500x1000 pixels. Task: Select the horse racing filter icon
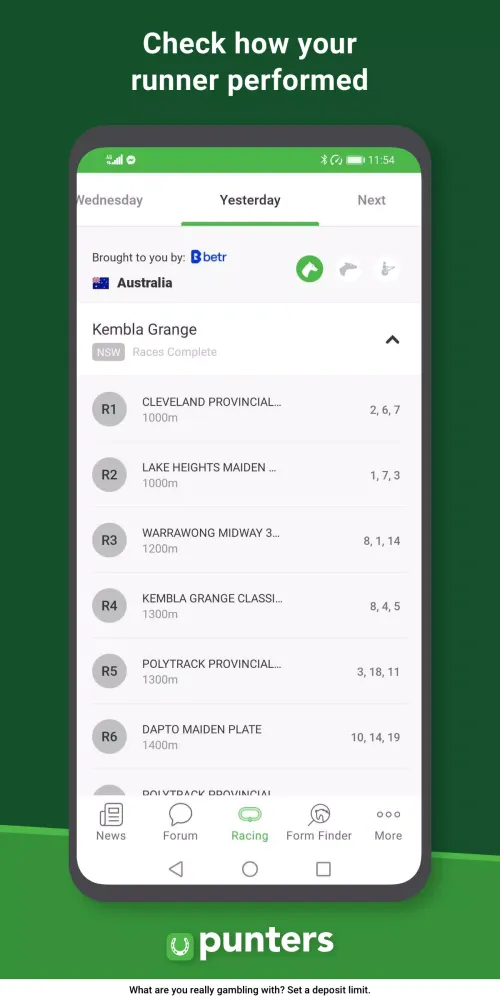(x=309, y=270)
